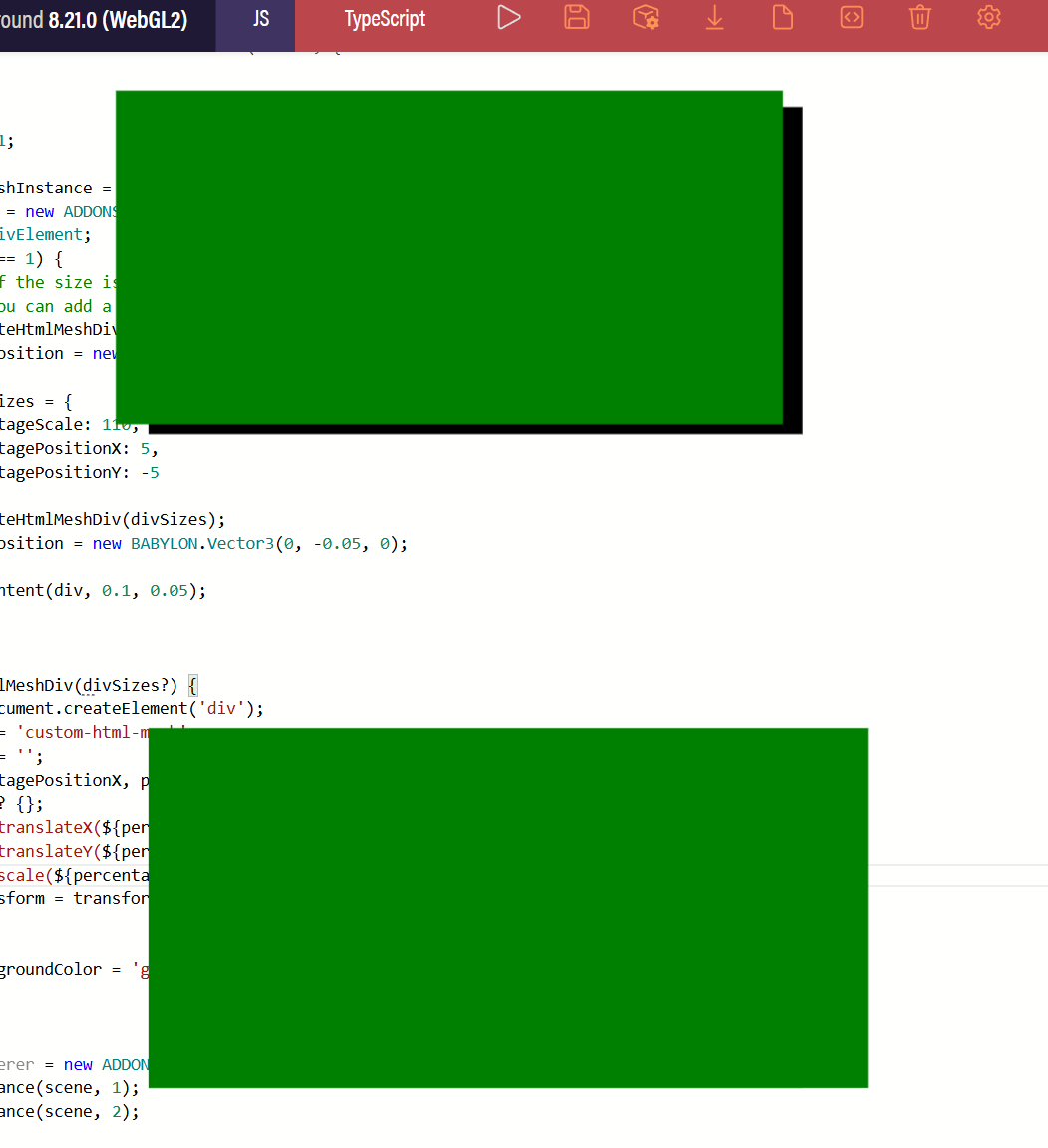Click the lower green HTML mesh rectangle
1048x1148 pixels.
pyautogui.click(x=508, y=908)
